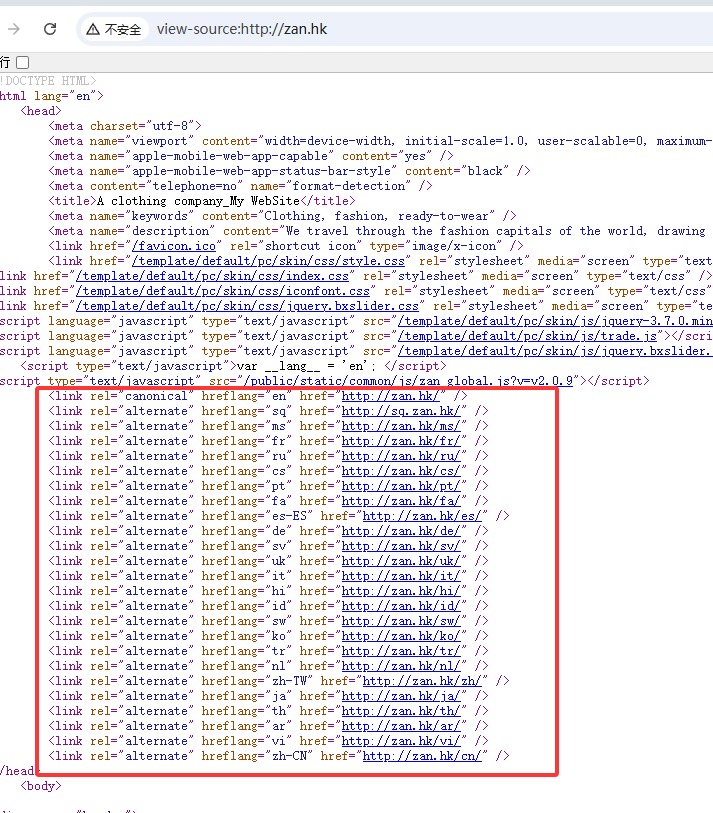This screenshot has height=813, width=713.
Task: Toggle the line wrap checkbox
Action: coord(22,63)
